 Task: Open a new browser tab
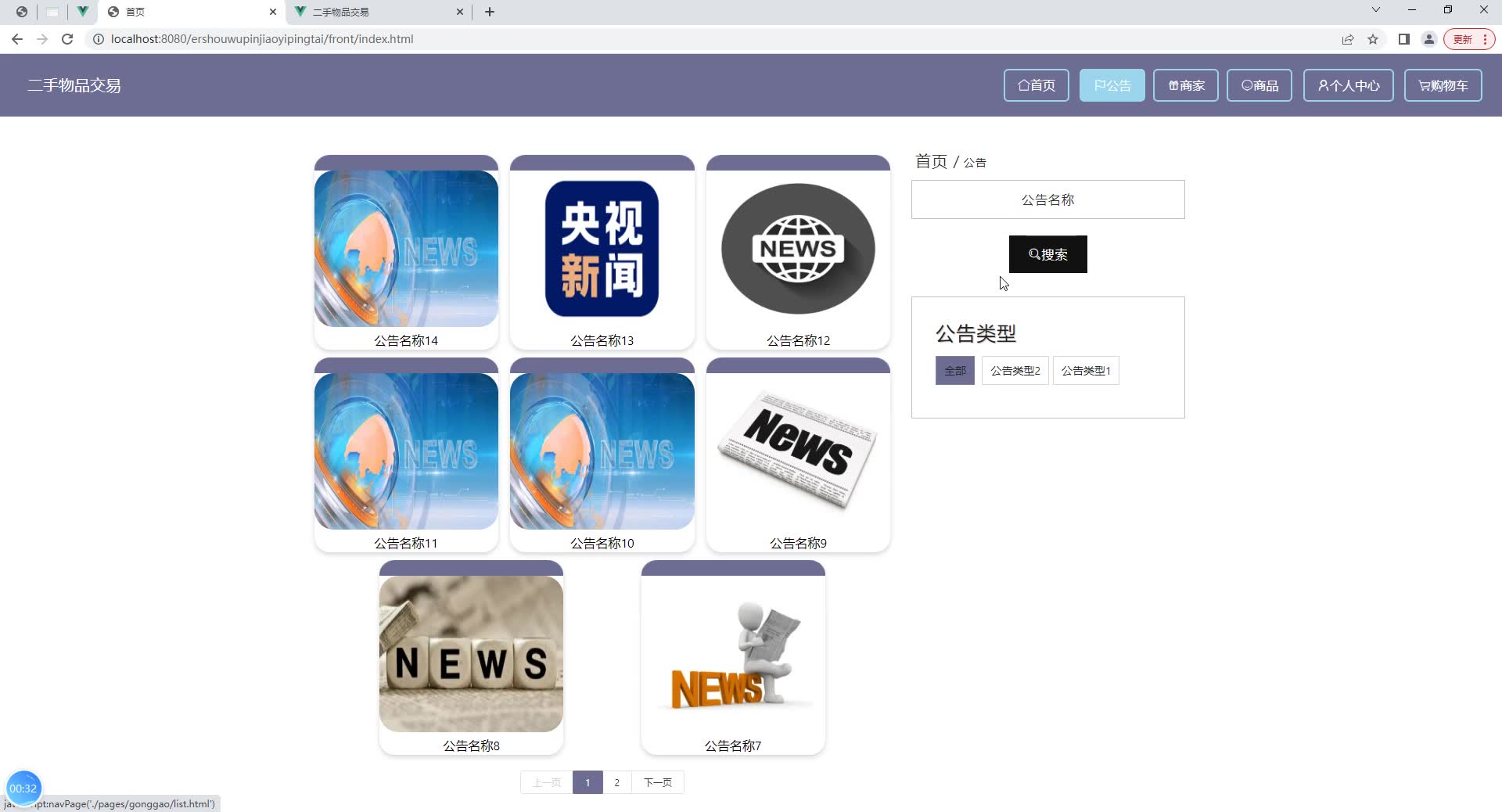(490, 12)
